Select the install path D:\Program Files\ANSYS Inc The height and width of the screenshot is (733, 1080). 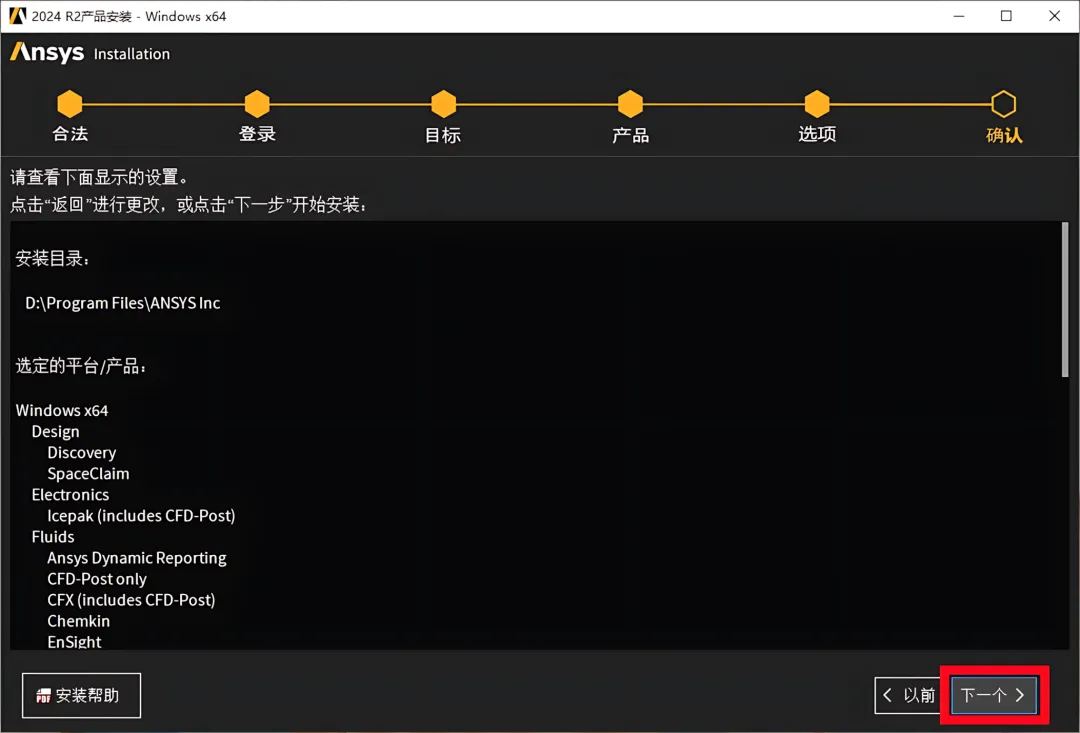(123, 303)
